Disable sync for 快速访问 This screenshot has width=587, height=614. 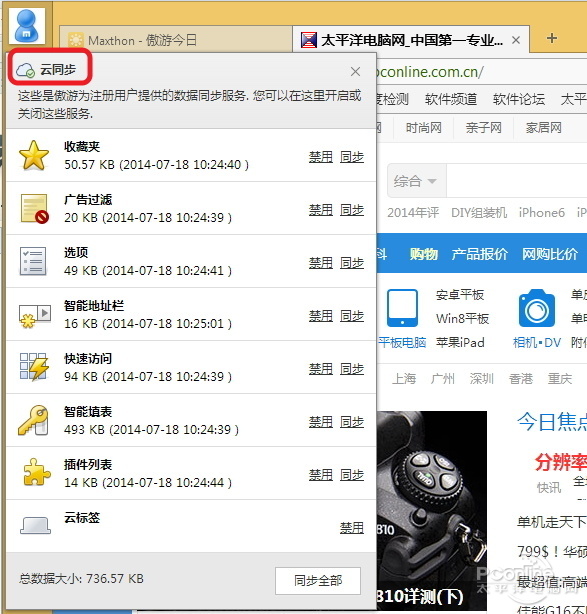click(321, 369)
